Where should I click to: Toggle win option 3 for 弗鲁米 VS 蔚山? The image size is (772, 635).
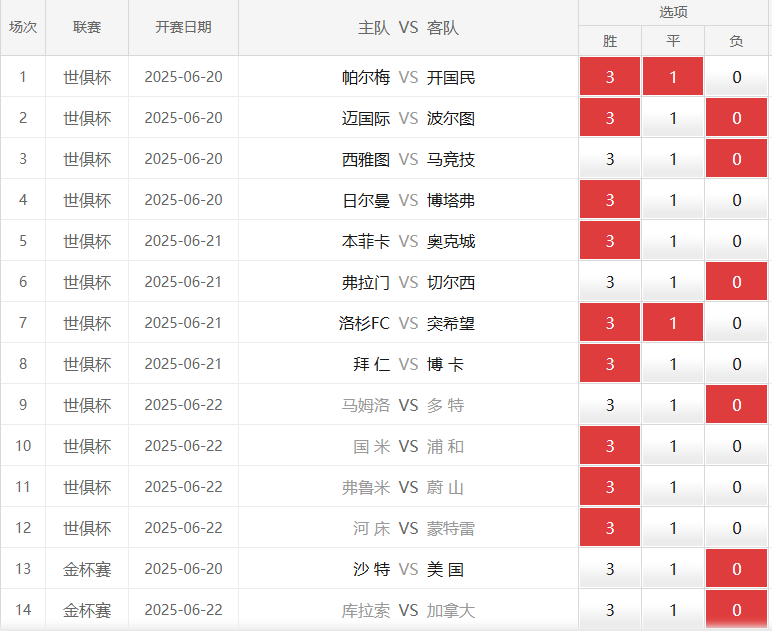pyautogui.click(x=610, y=486)
